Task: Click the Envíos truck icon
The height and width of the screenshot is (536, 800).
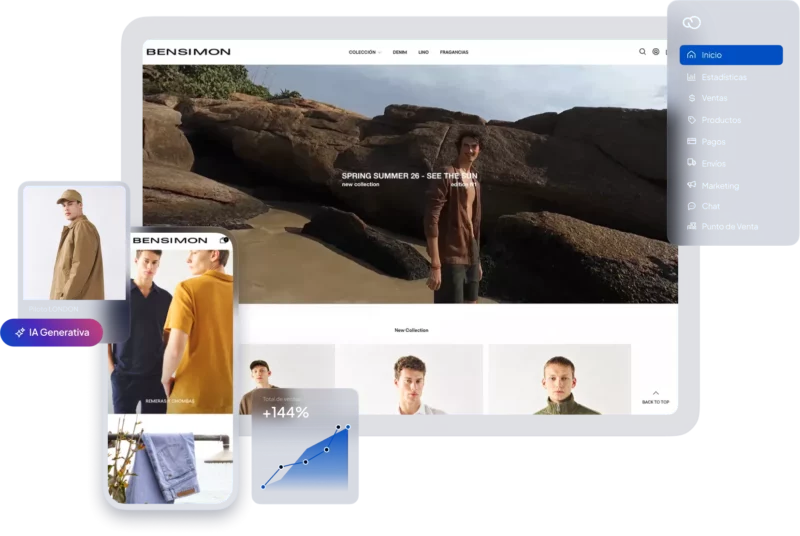Action: (x=691, y=163)
